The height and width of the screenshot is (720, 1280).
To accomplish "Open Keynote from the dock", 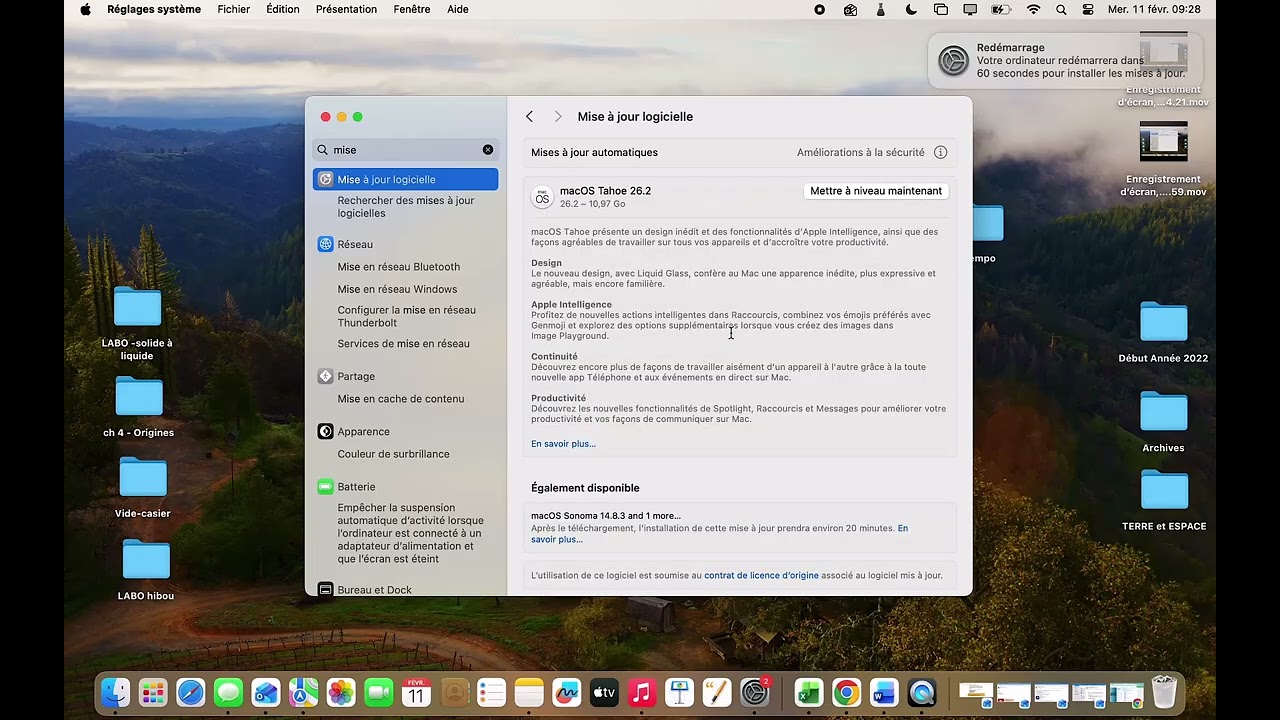I will click(x=680, y=692).
